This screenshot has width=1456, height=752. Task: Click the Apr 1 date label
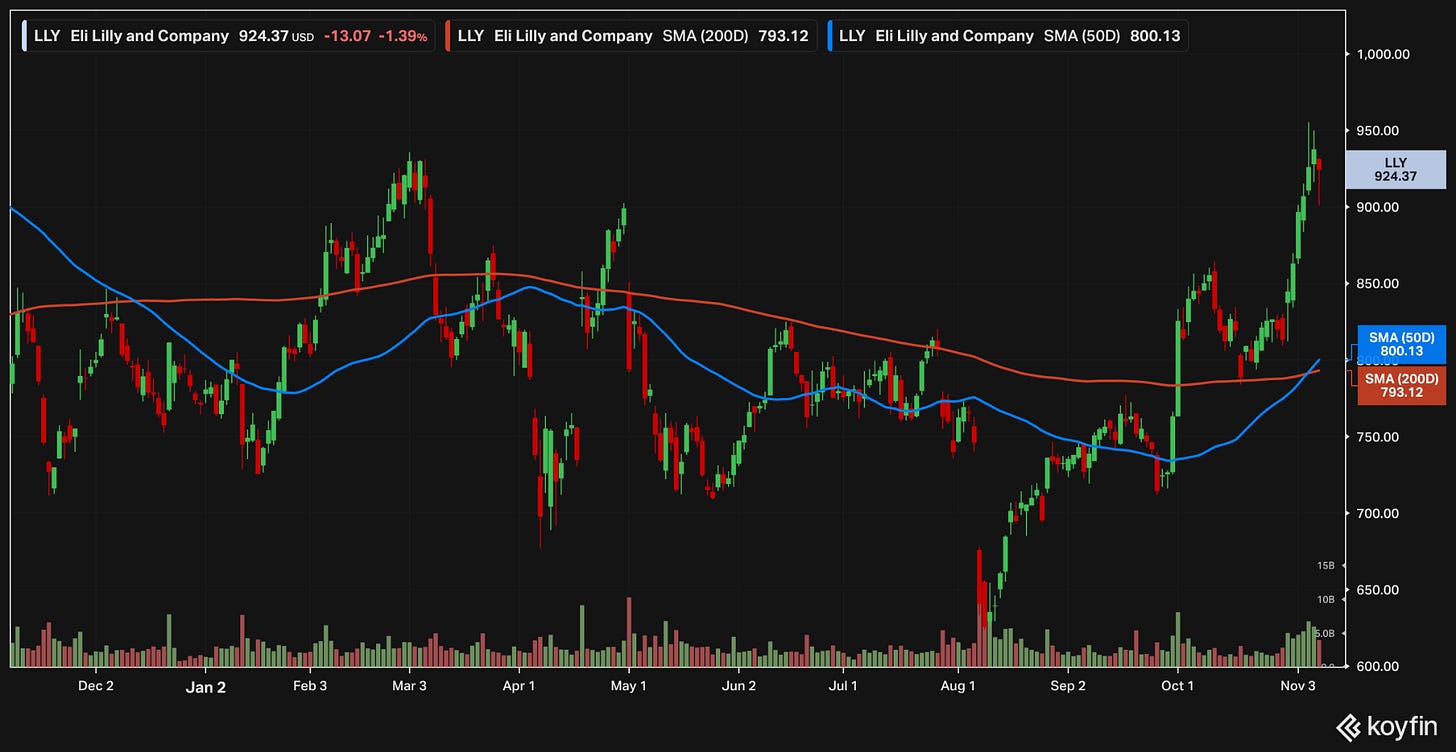pyautogui.click(x=518, y=686)
